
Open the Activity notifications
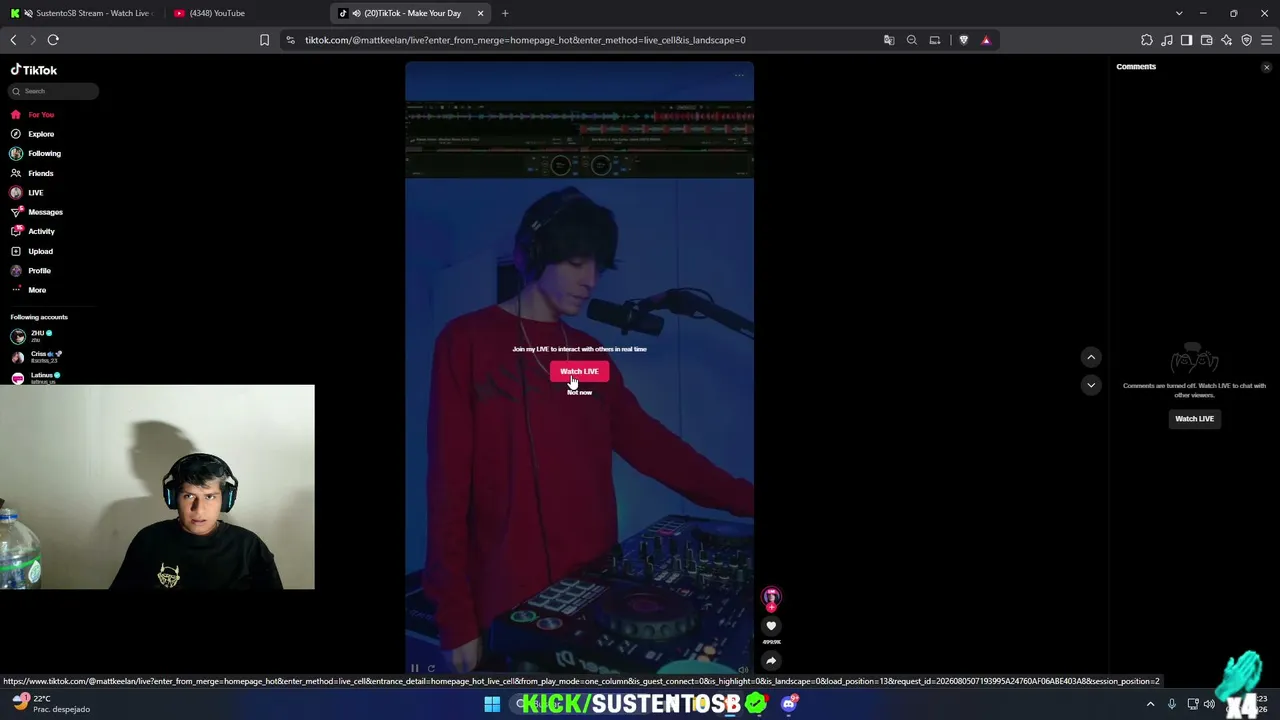coord(33,231)
